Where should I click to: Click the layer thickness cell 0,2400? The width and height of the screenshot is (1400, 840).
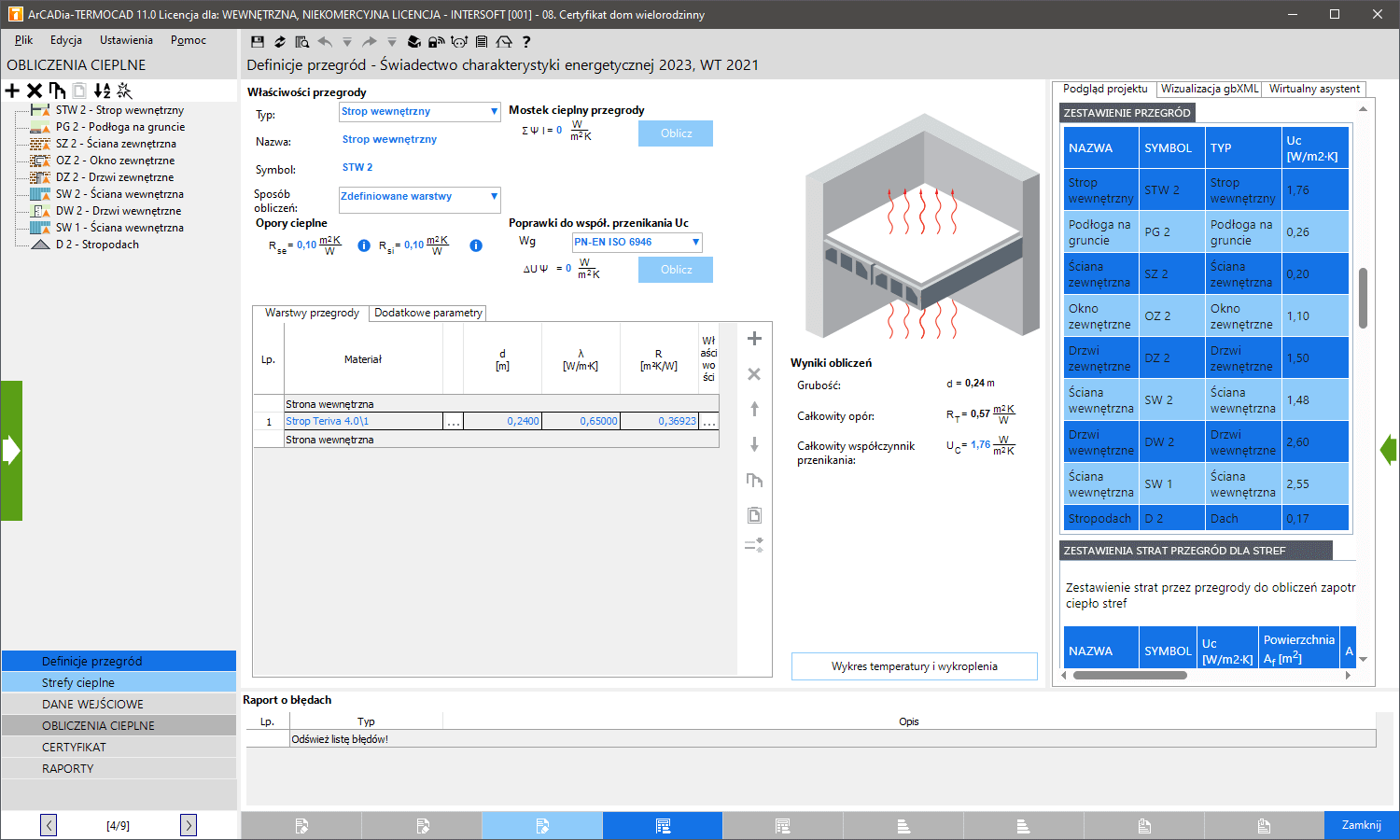pos(502,422)
